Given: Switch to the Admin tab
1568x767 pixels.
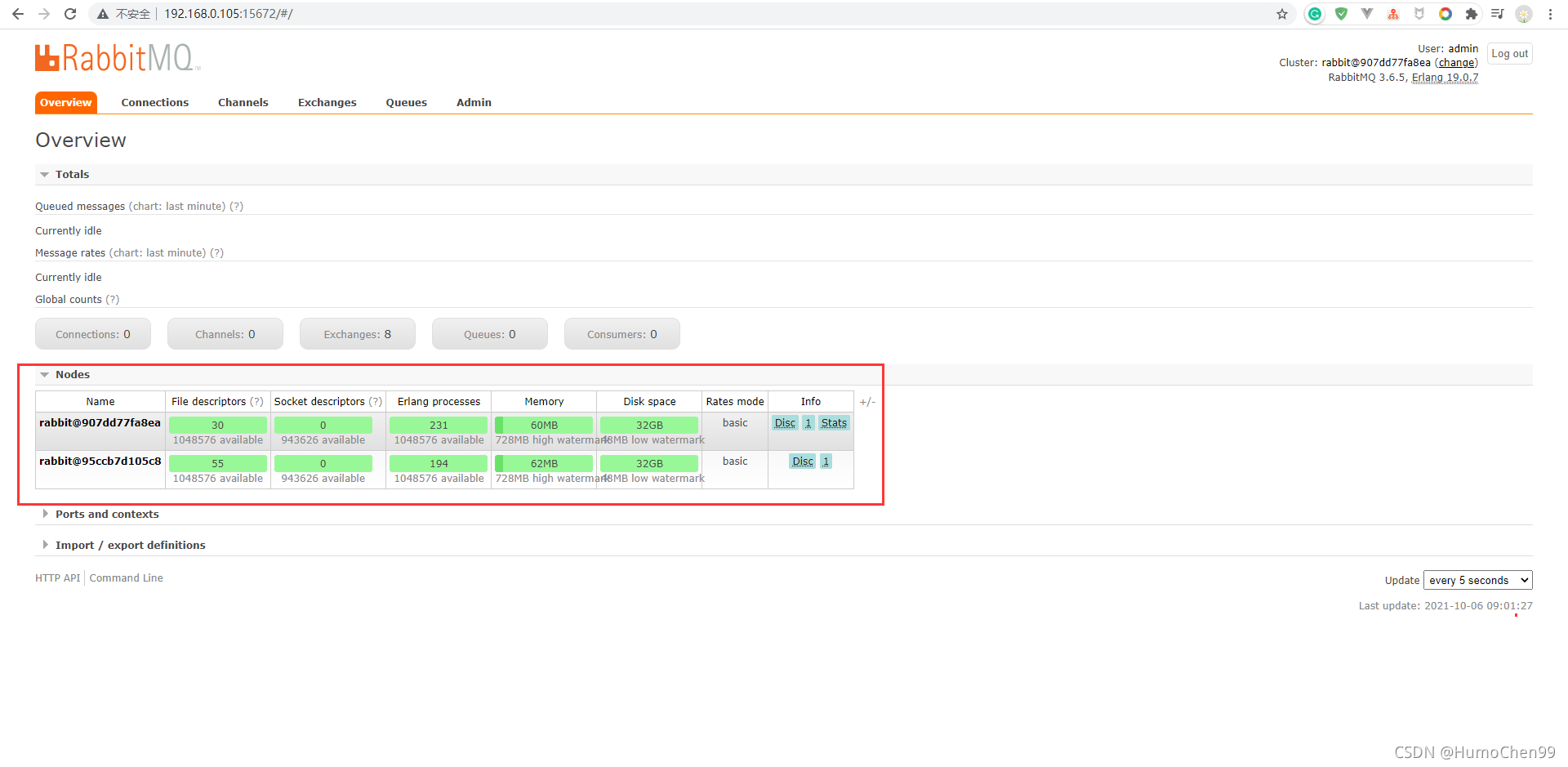Looking at the screenshot, I should tap(474, 102).
